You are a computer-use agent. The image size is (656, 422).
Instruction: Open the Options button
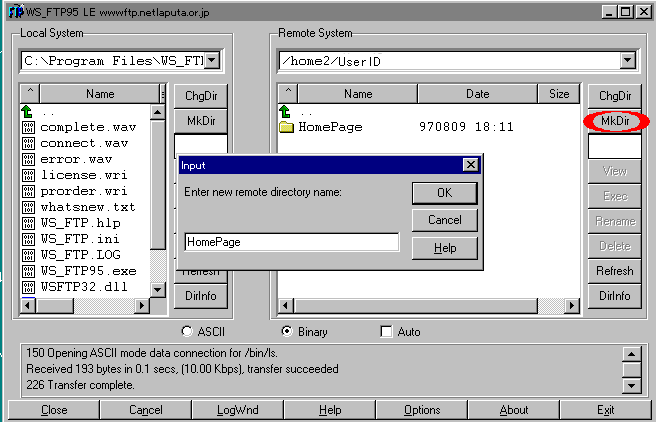(422, 410)
